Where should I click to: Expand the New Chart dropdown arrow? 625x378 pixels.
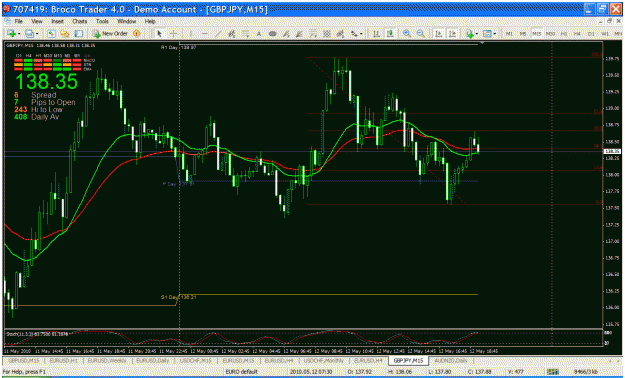(19, 34)
